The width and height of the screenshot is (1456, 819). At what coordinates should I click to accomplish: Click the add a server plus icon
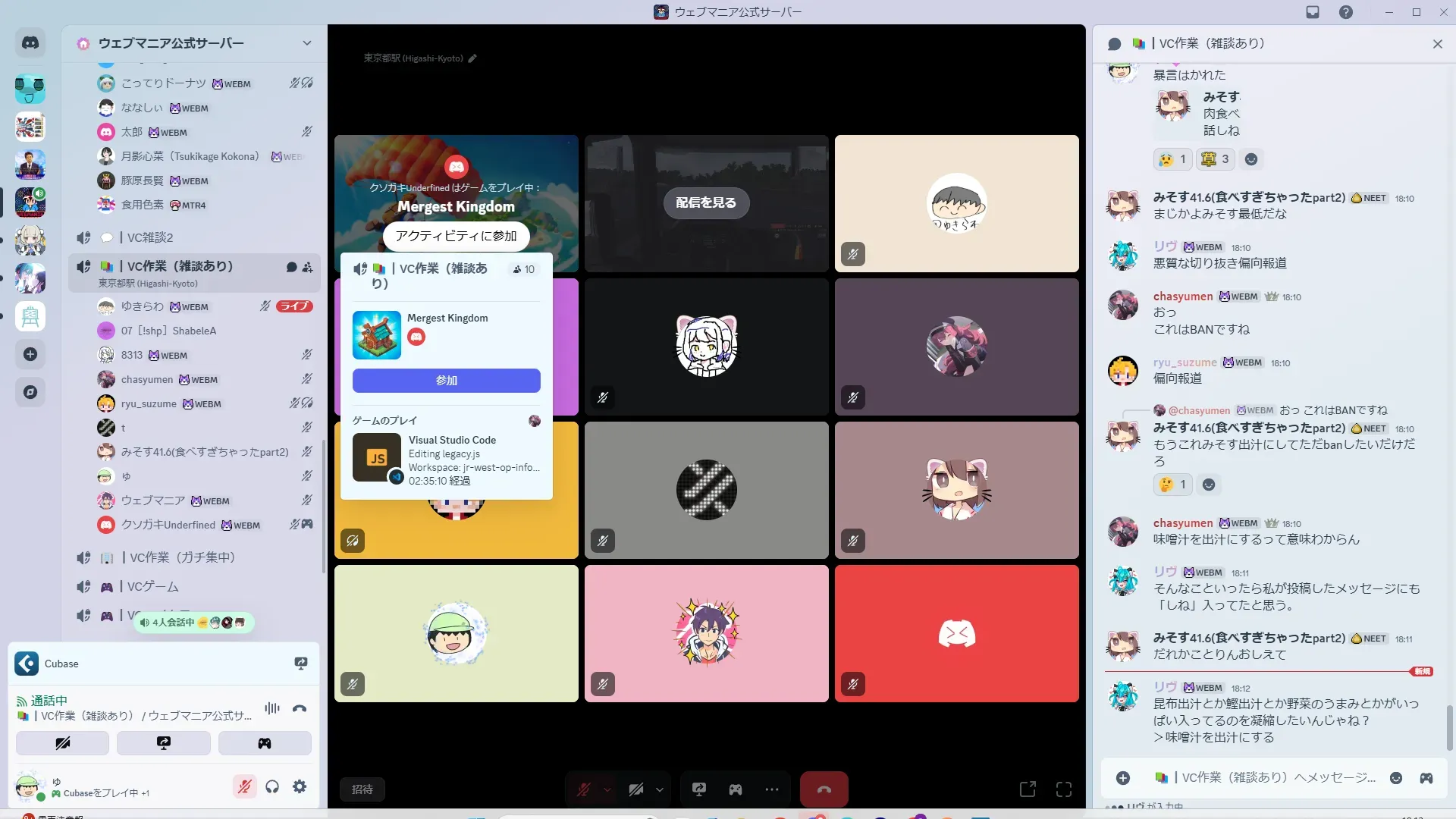click(x=30, y=354)
